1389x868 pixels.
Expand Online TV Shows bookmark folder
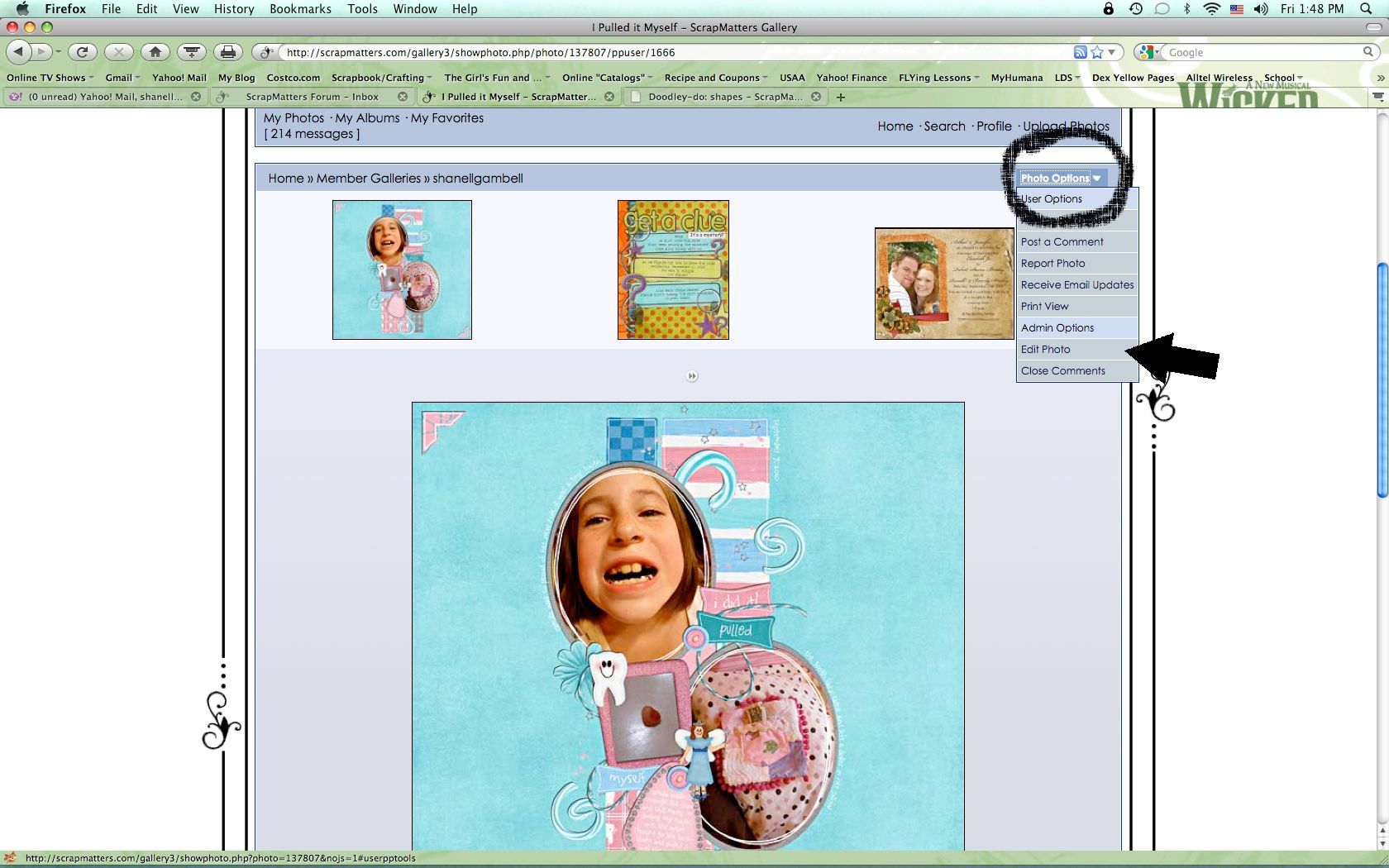pyautogui.click(x=50, y=78)
